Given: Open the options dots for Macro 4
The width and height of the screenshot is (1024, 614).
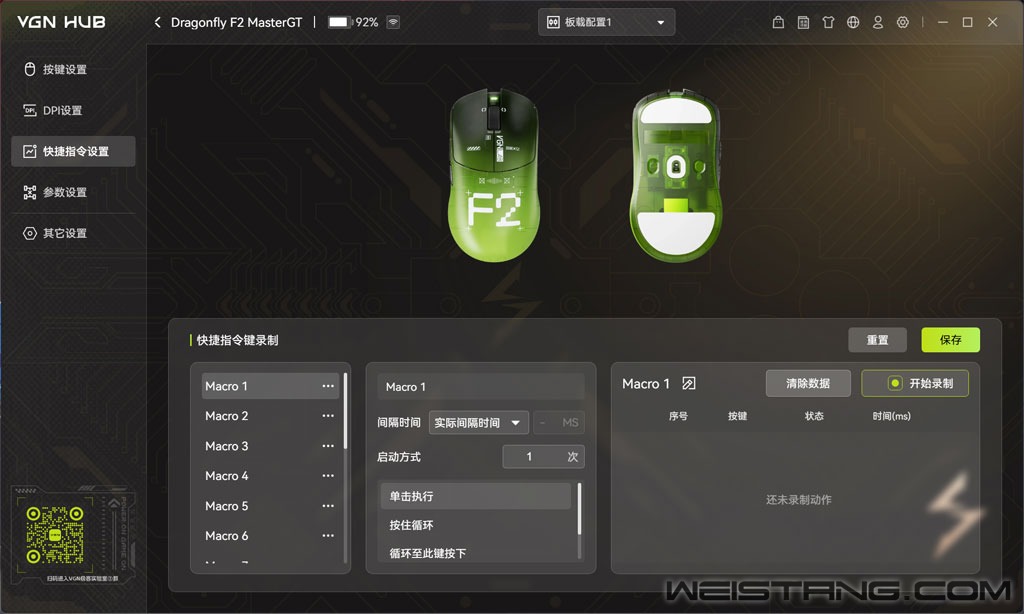Looking at the screenshot, I should coord(328,476).
